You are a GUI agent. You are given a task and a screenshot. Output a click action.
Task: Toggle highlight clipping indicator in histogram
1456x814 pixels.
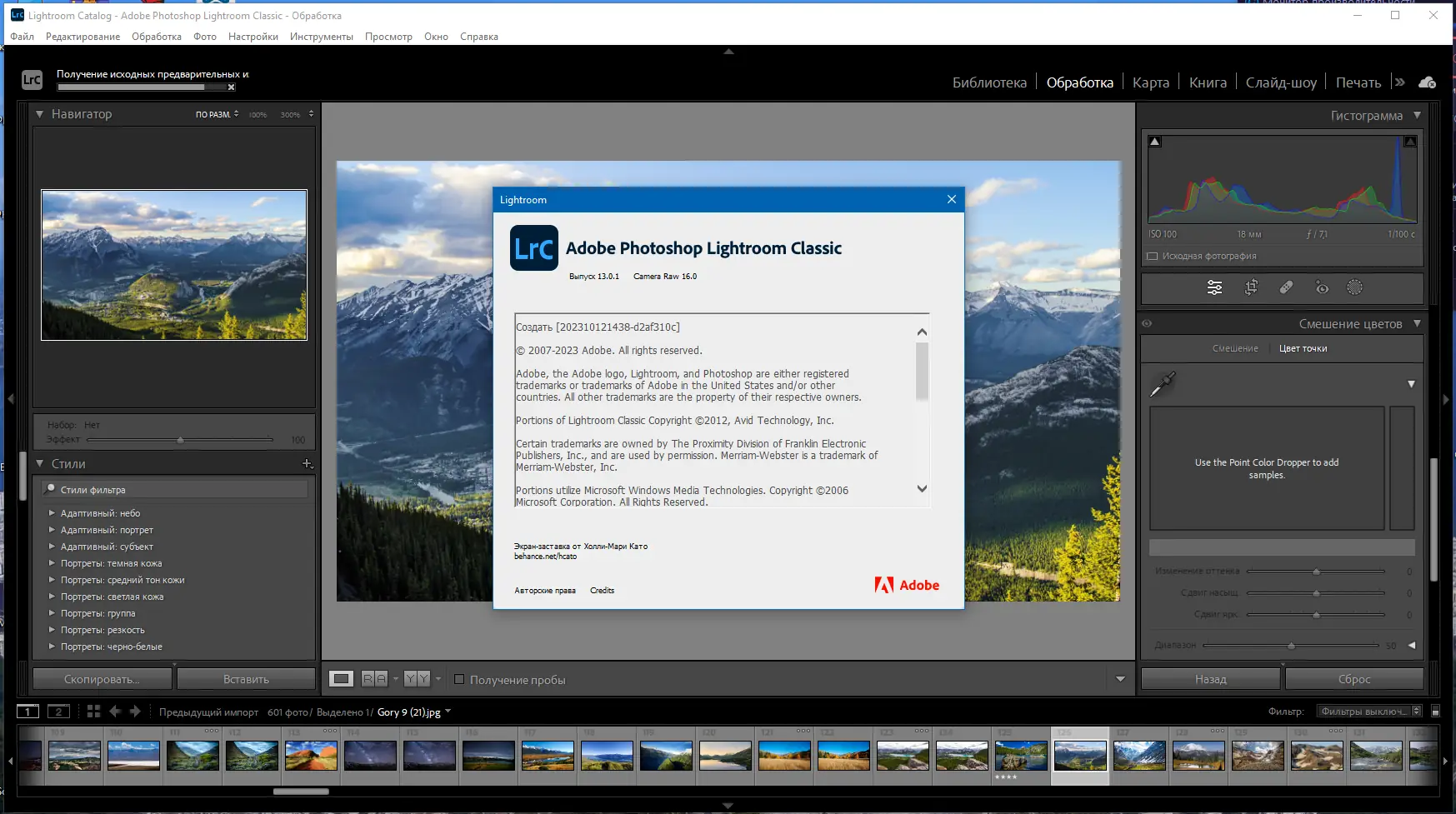(1410, 142)
